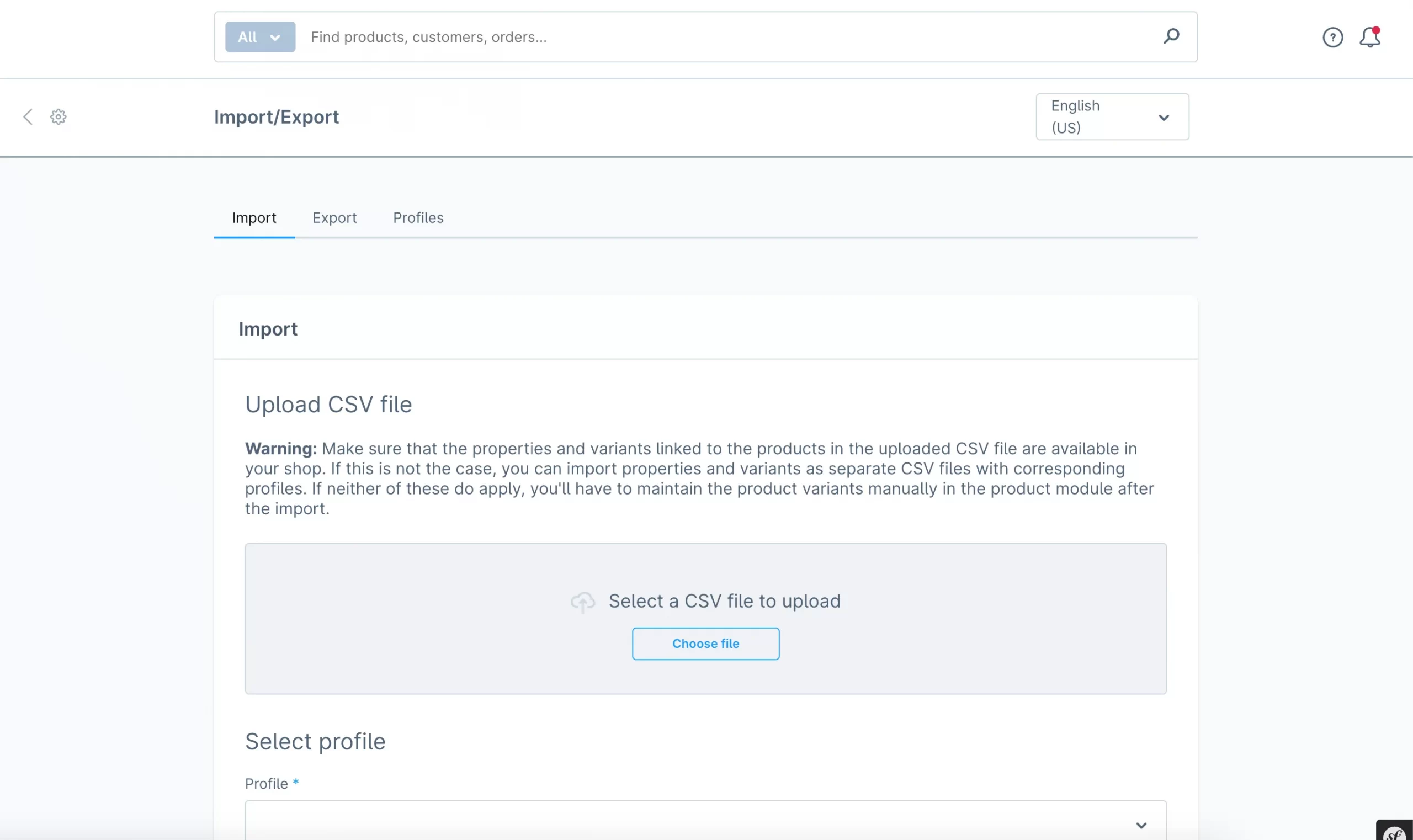Open the help question mark icon
The width and height of the screenshot is (1413, 840).
(1332, 38)
